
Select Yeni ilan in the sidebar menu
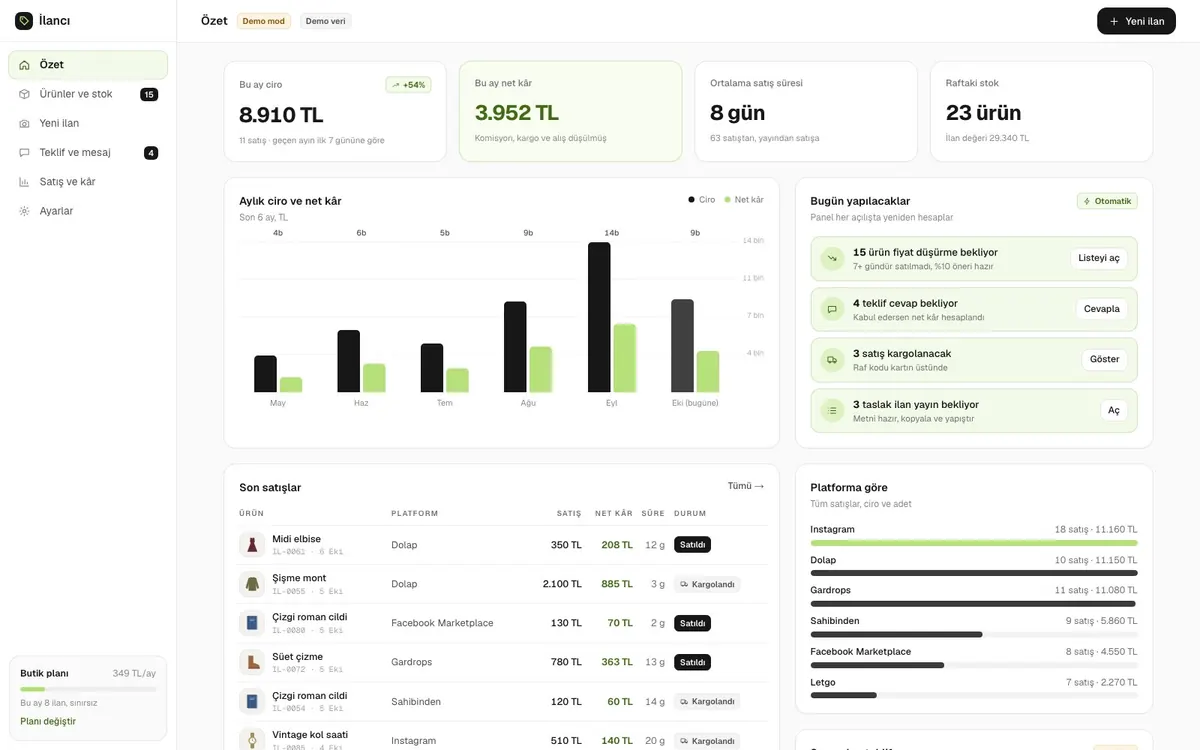tap(88, 123)
